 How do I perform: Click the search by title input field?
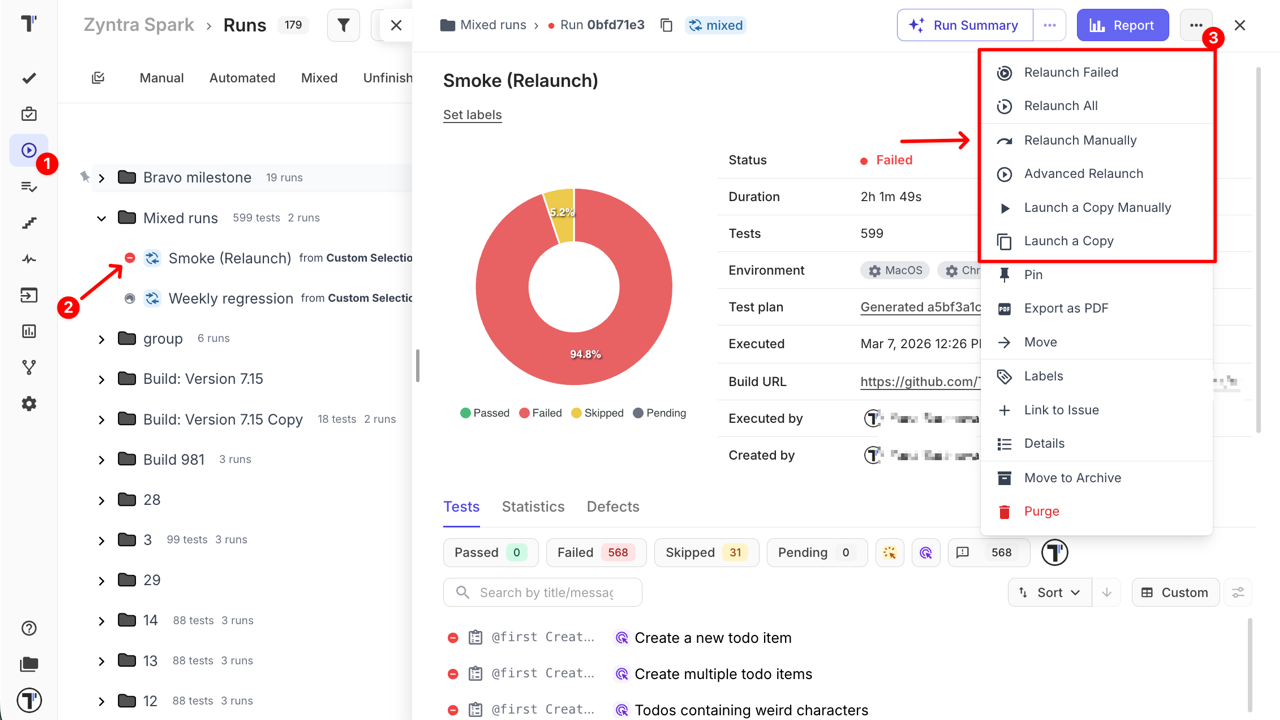click(546, 592)
